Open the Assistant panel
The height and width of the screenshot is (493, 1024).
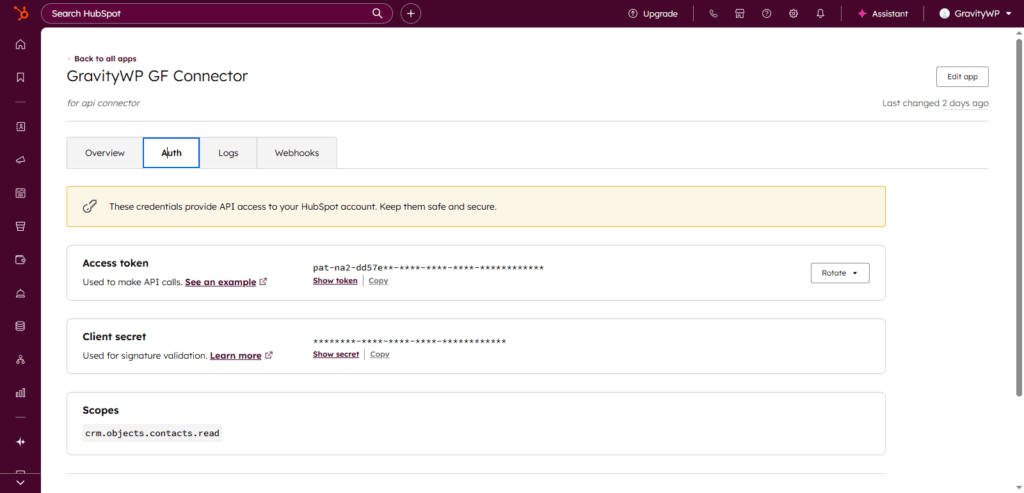point(882,14)
